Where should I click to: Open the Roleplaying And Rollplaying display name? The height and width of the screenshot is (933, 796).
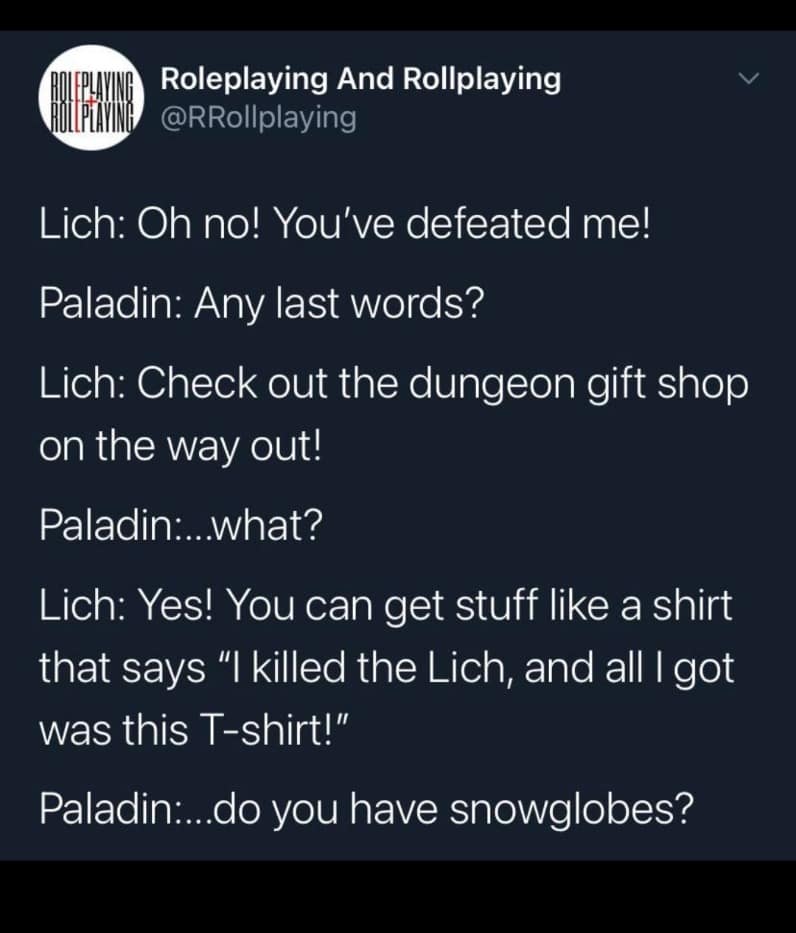point(361,79)
